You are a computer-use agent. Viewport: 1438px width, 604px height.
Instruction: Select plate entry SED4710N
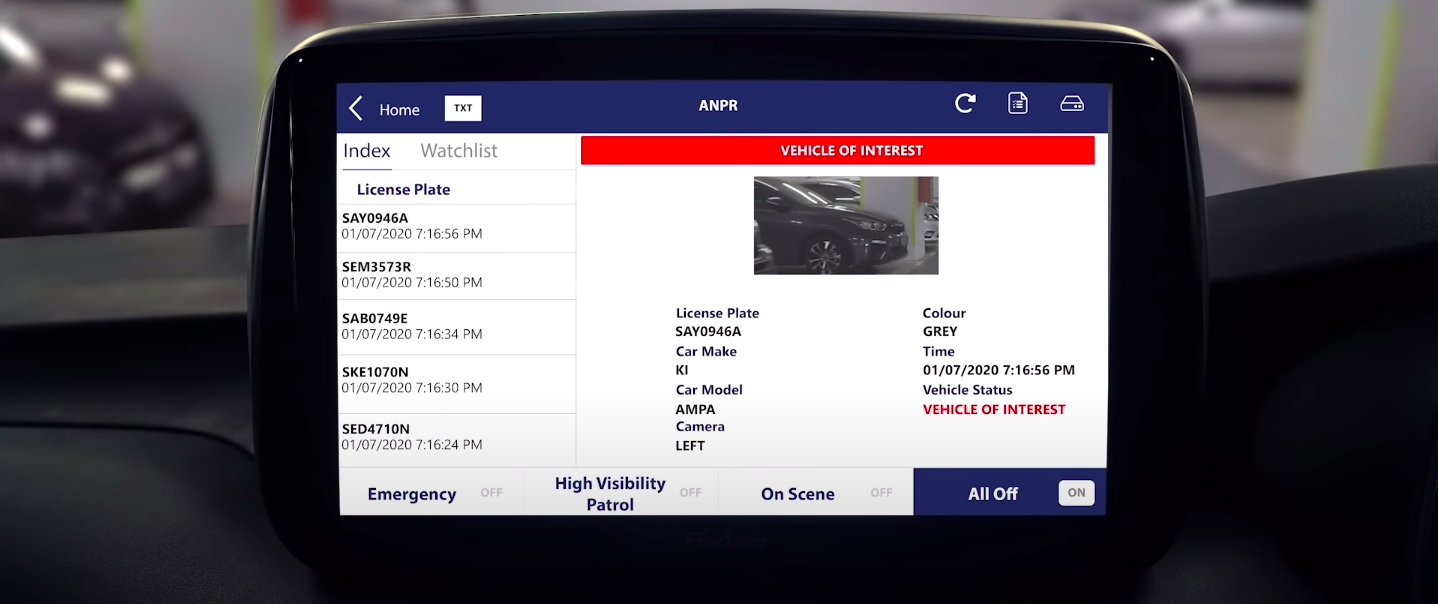tap(457, 438)
